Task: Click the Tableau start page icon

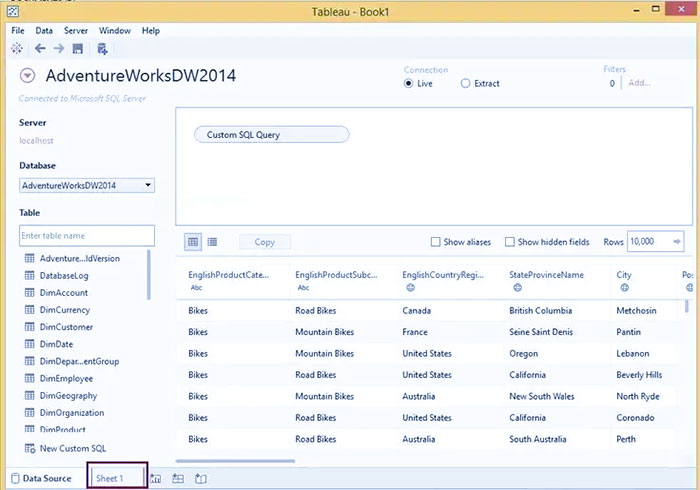Action: click(x=17, y=49)
